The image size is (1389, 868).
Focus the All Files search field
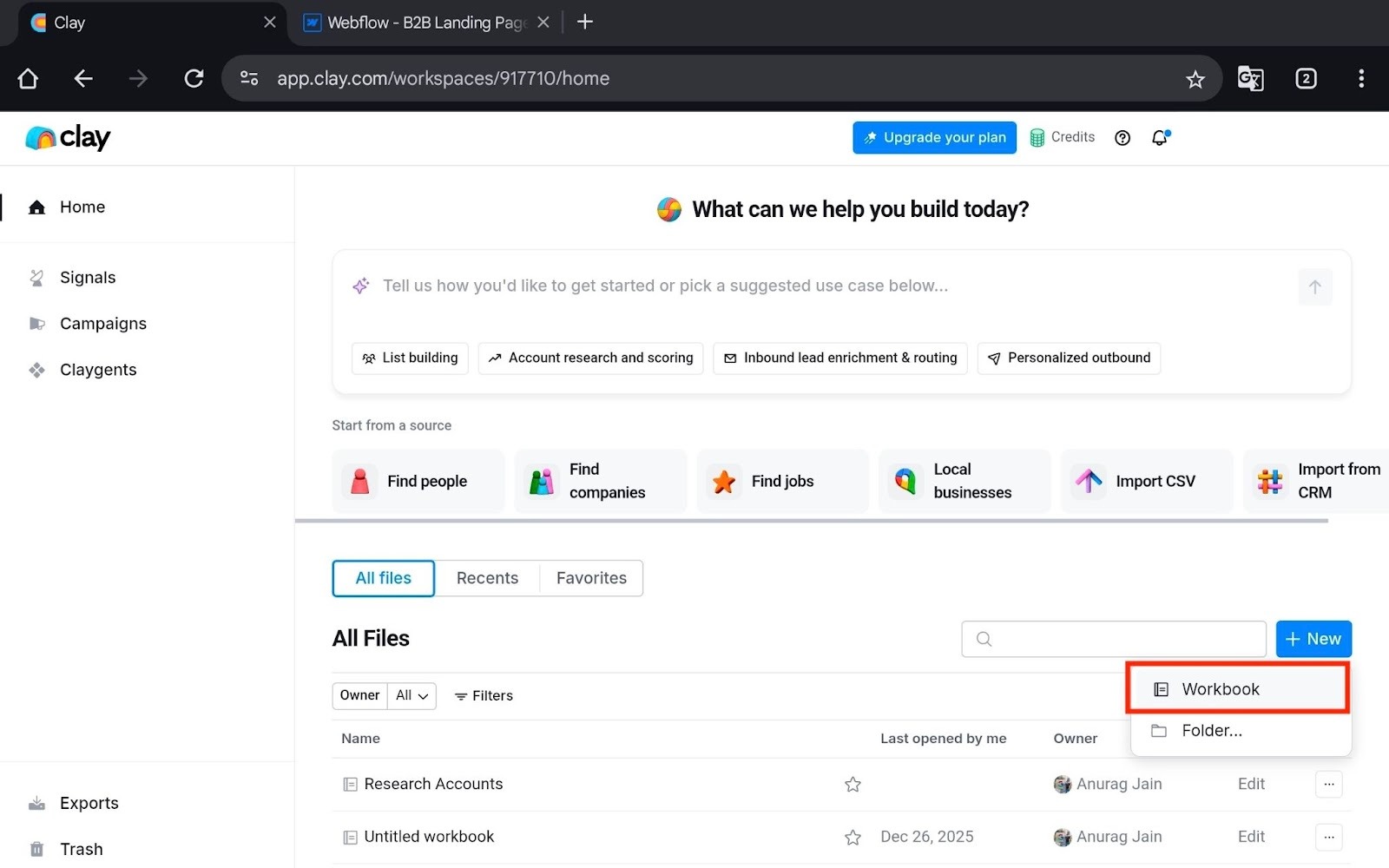pyautogui.click(x=1114, y=639)
